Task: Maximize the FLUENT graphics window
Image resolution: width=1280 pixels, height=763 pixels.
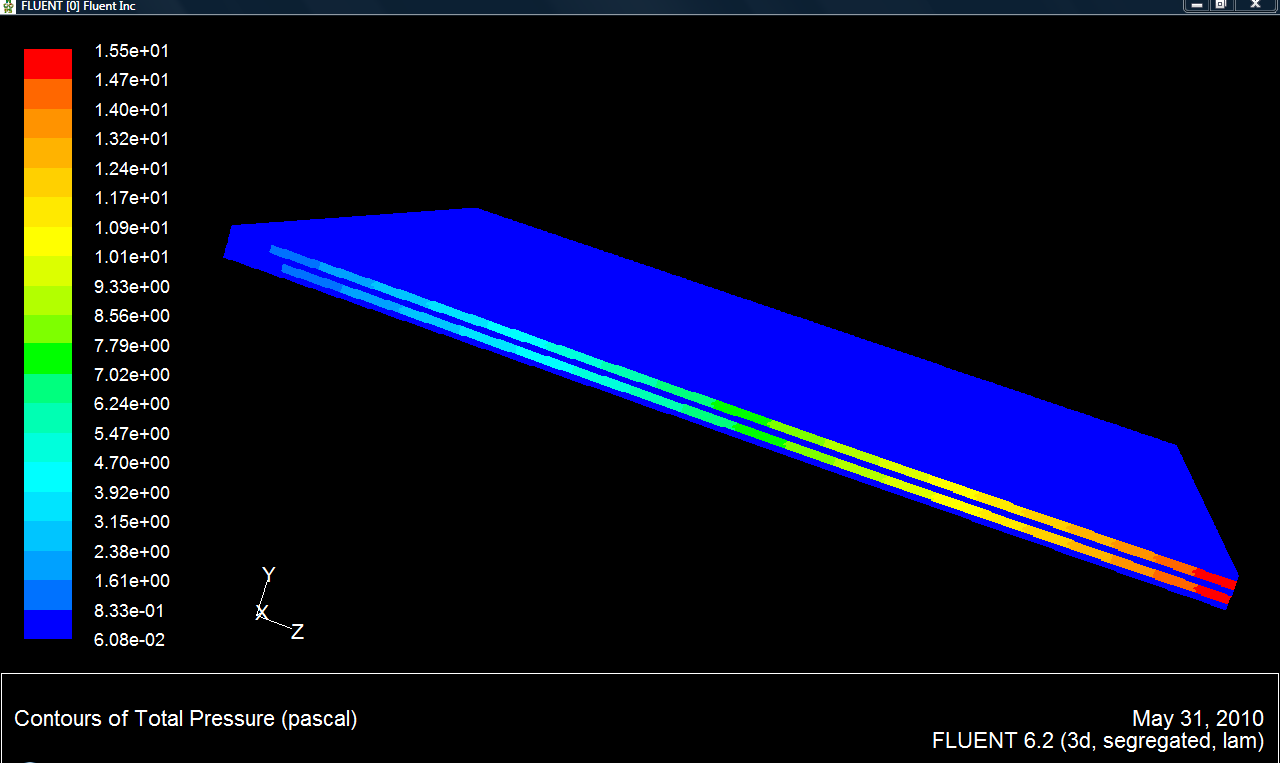Action: click(1221, 5)
